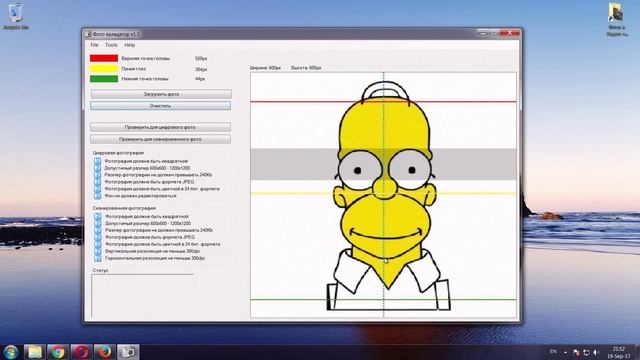Screen dimensions: 640x360
Task: Click the green bottom-of-head color swatch
Action: coord(104,79)
